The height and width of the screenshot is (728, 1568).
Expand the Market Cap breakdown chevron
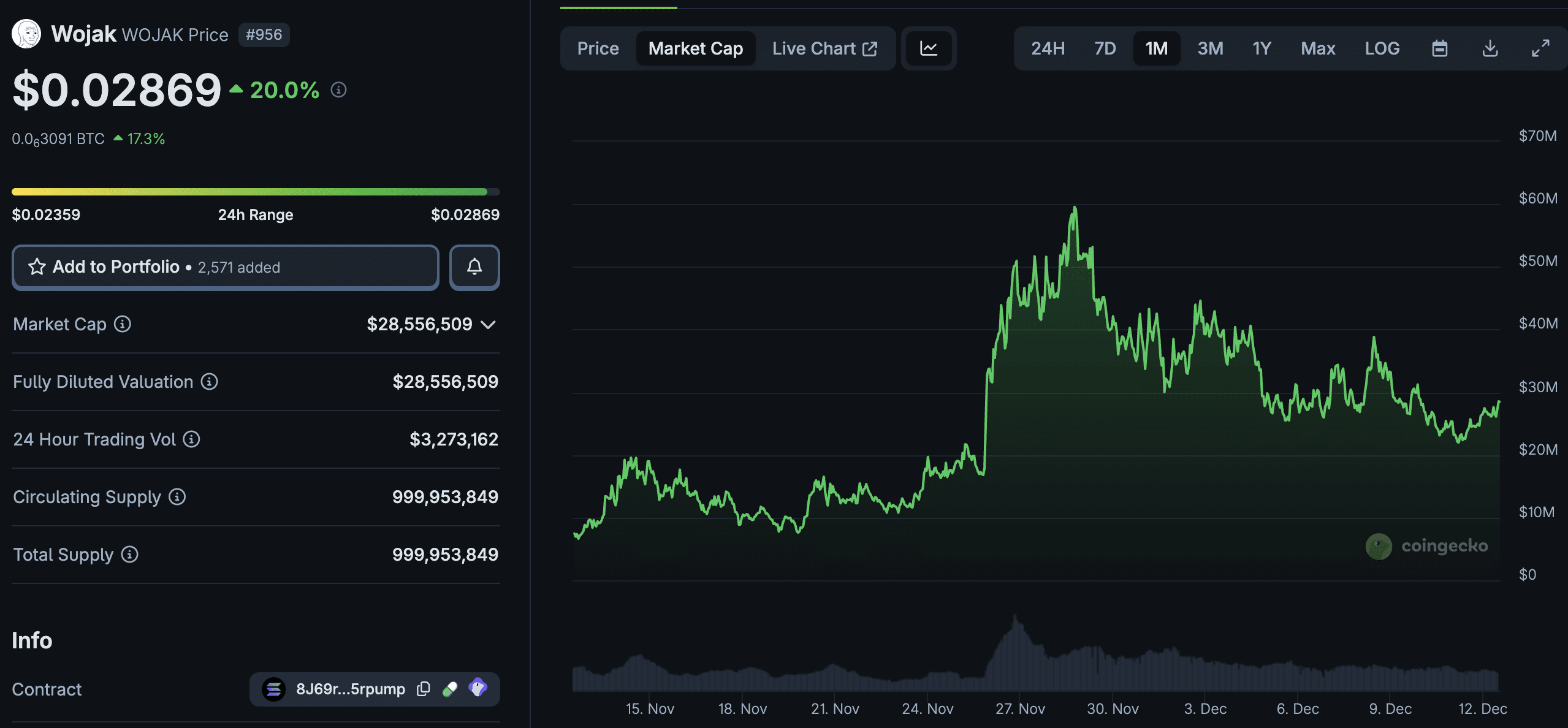(x=487, y=325)
